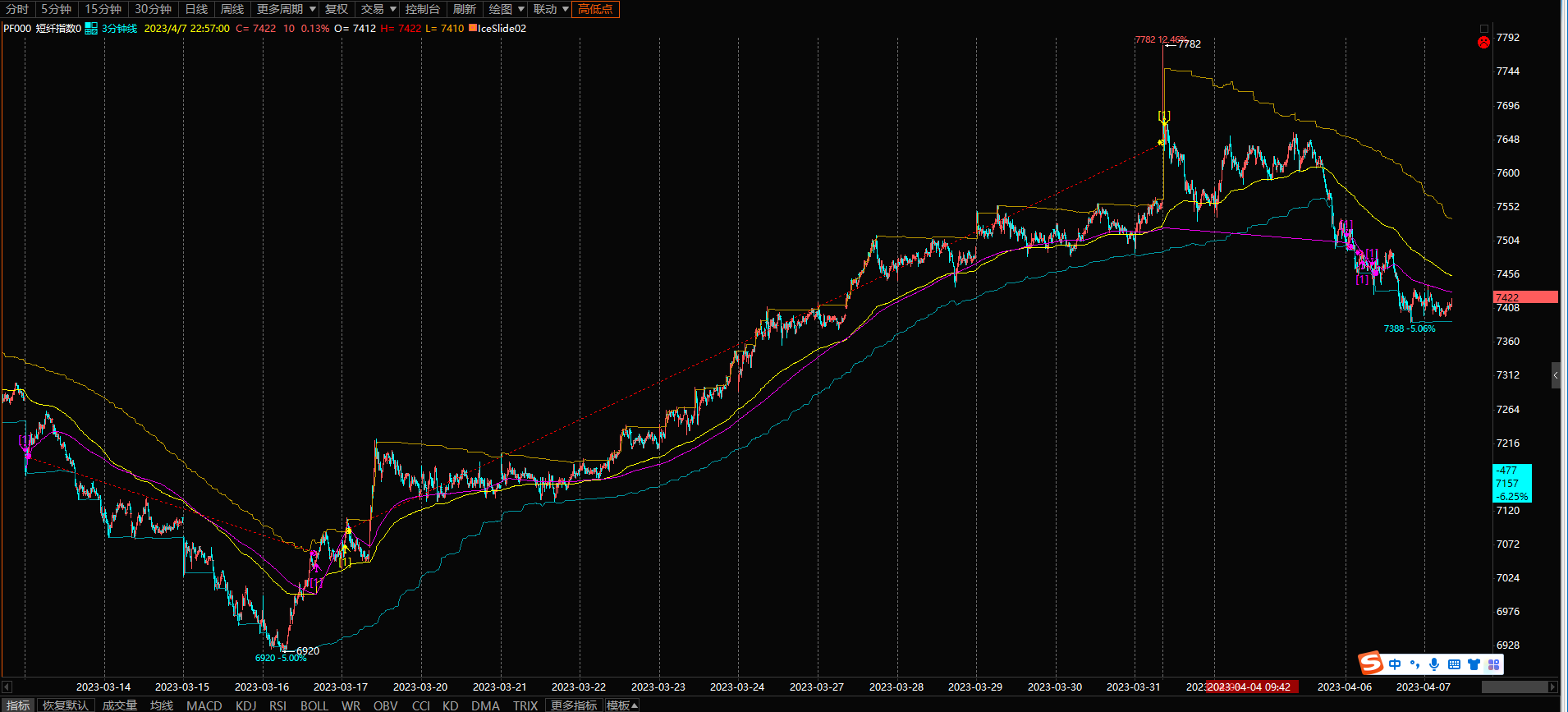Expand the 更多周期 dropdown

(x=287, y=9)
